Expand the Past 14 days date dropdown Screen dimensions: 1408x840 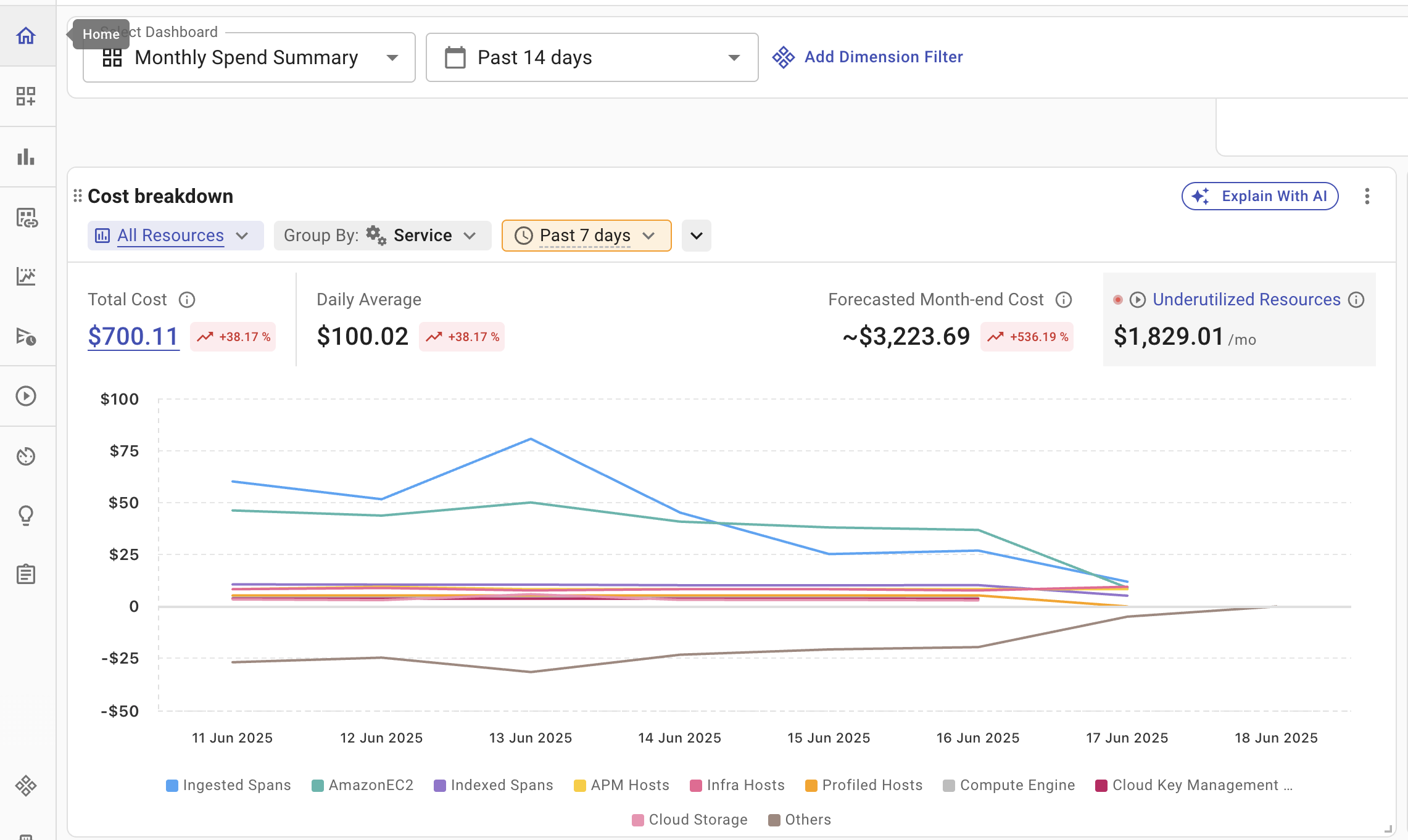point(592,57)
